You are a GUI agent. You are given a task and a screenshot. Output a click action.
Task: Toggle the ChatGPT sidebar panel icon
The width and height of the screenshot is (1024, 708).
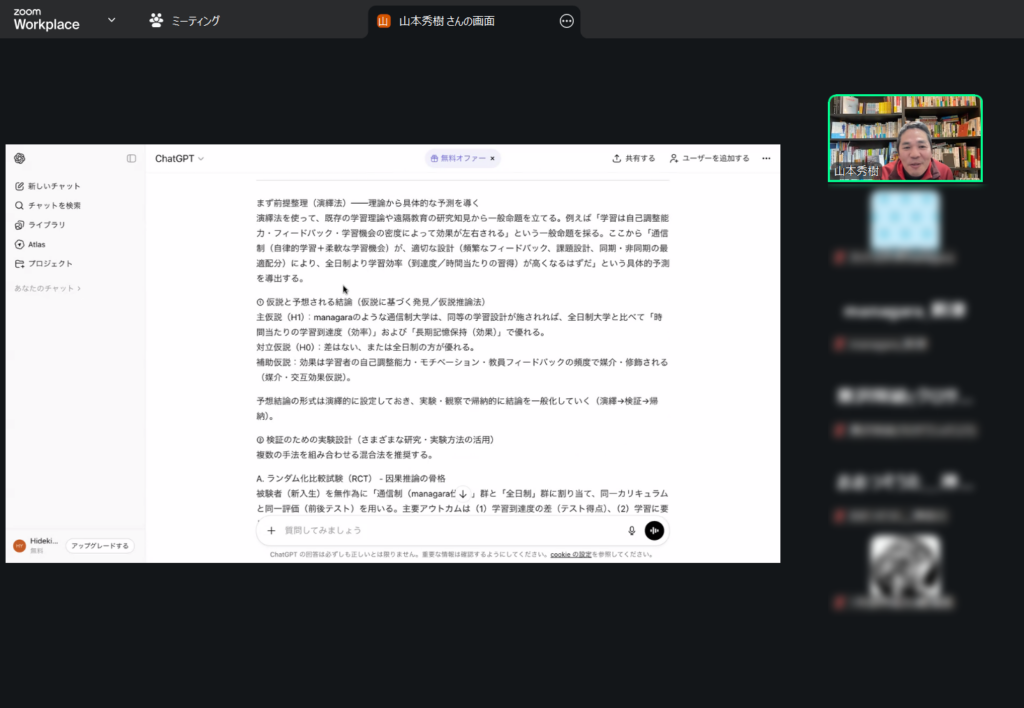131,158
